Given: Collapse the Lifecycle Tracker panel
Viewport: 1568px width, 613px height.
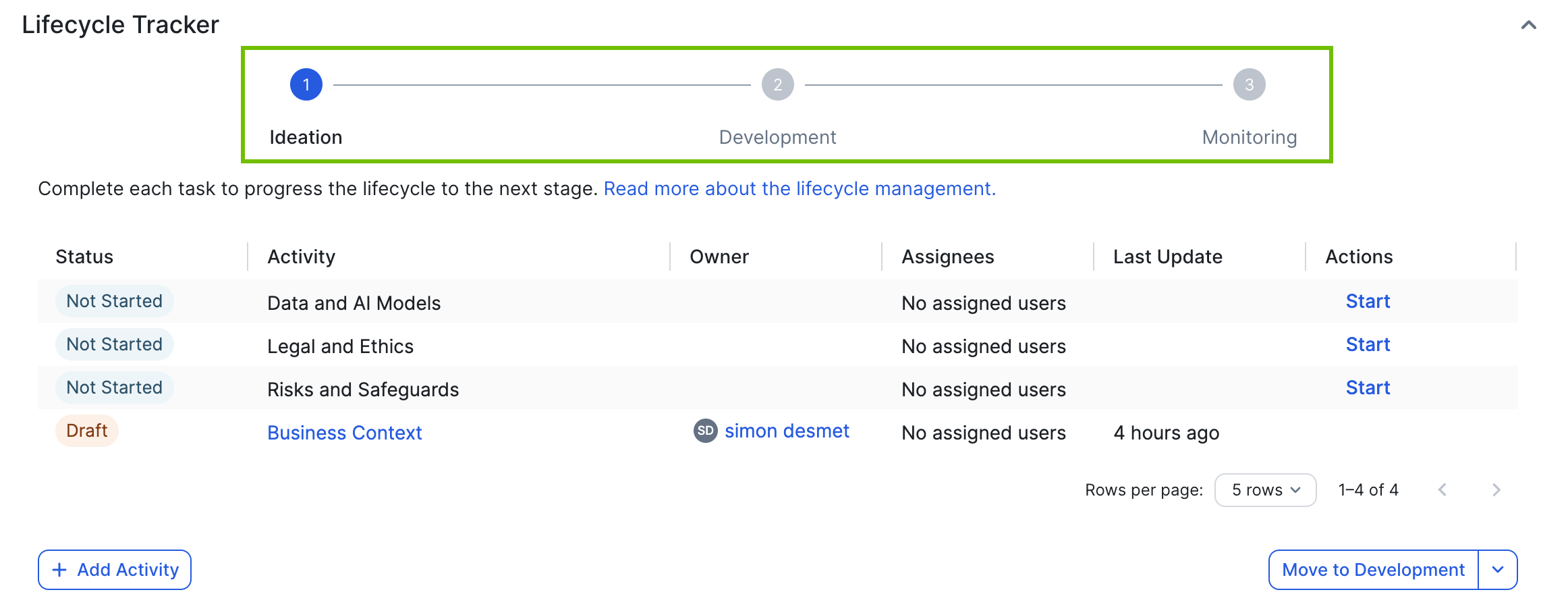Looking at the screenshot, I should 1528,26.
